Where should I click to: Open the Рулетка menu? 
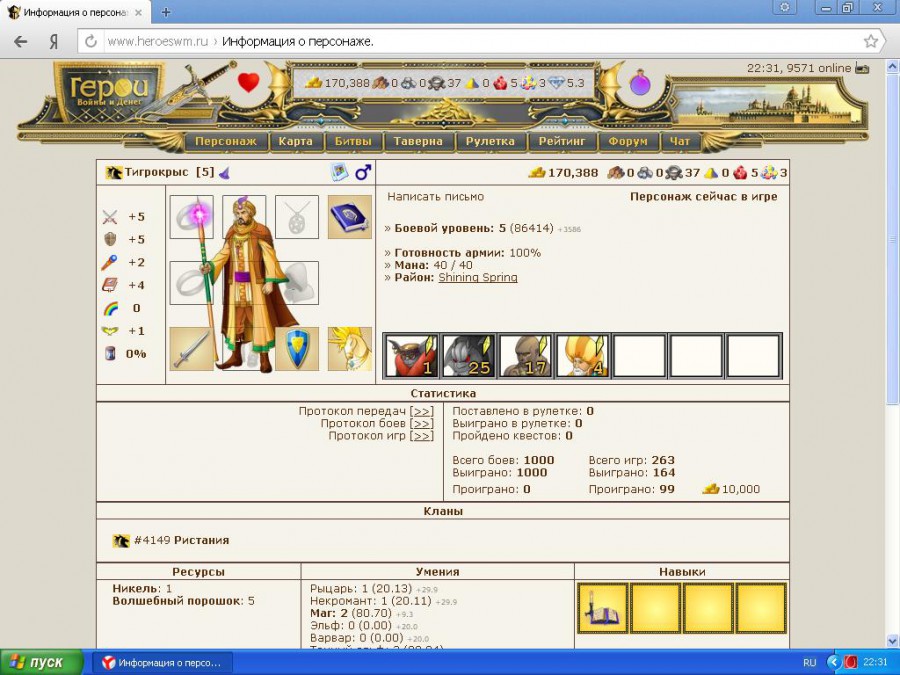click(x=490, y=141)
